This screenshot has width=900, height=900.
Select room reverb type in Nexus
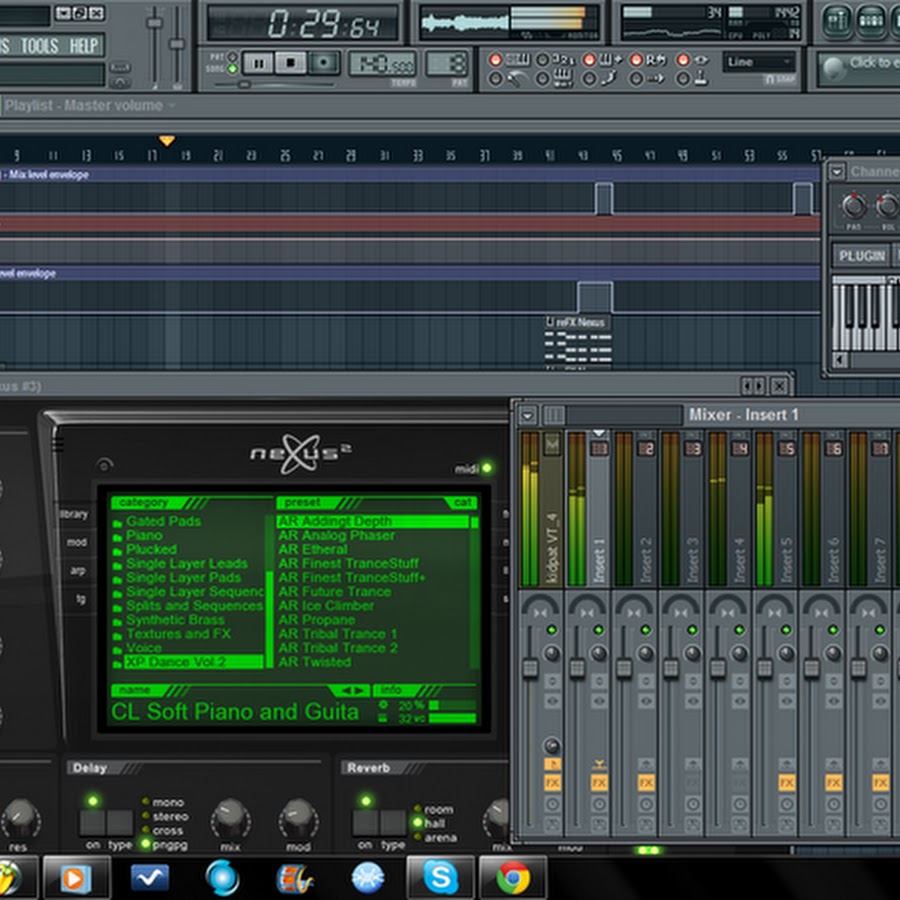[x=435, y=809]
